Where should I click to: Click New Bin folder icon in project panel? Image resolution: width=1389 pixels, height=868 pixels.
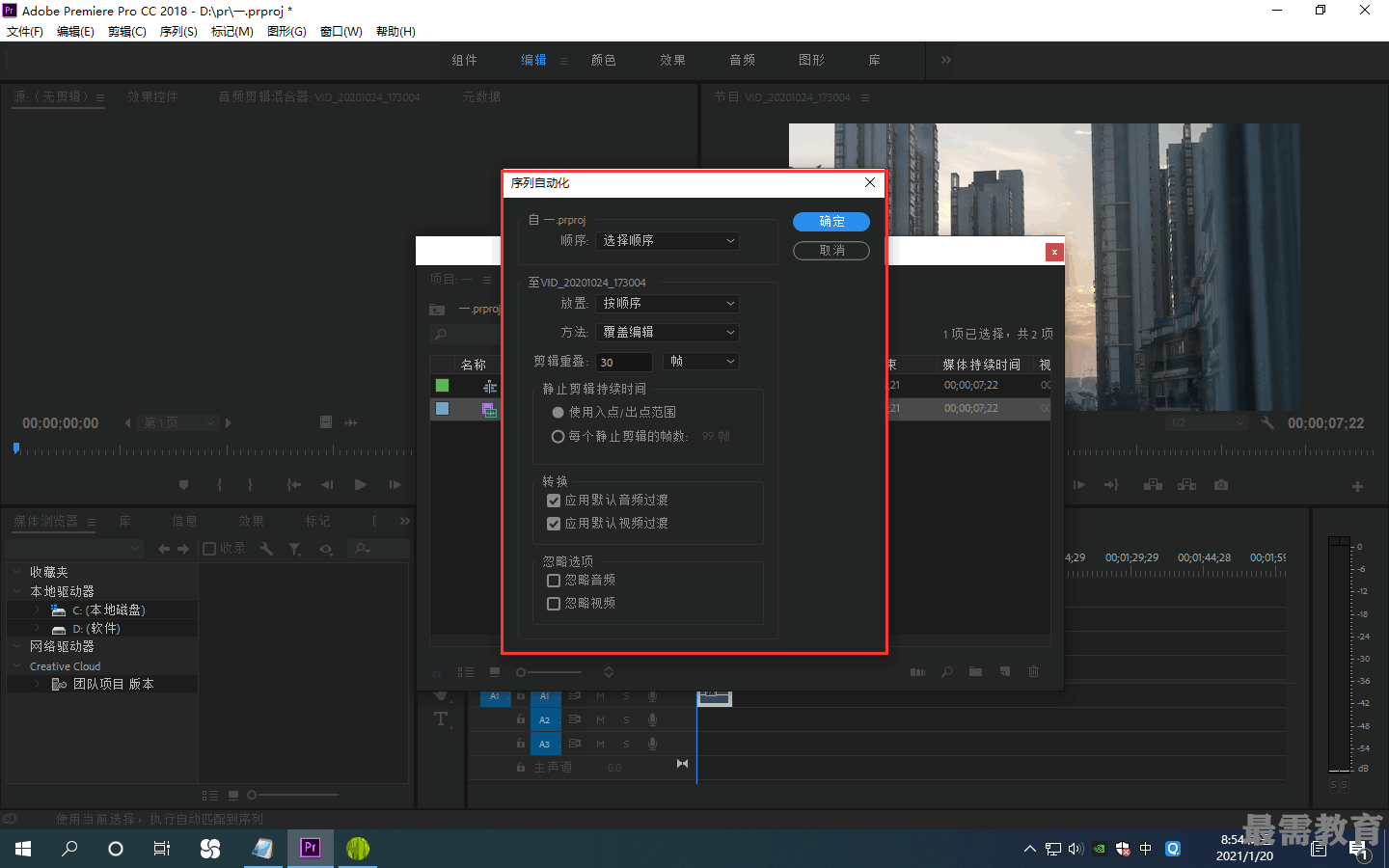[975, 672]
